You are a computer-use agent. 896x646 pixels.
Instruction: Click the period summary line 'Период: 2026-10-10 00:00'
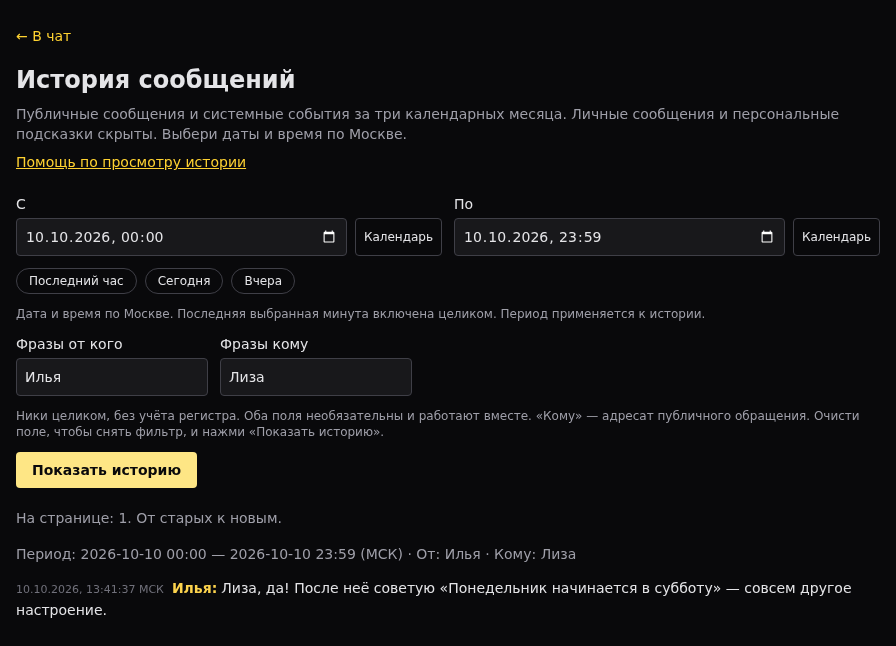point(111,554)
